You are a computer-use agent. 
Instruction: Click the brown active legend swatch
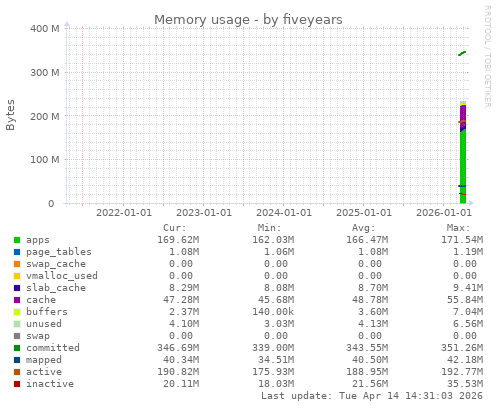[17, 372]
